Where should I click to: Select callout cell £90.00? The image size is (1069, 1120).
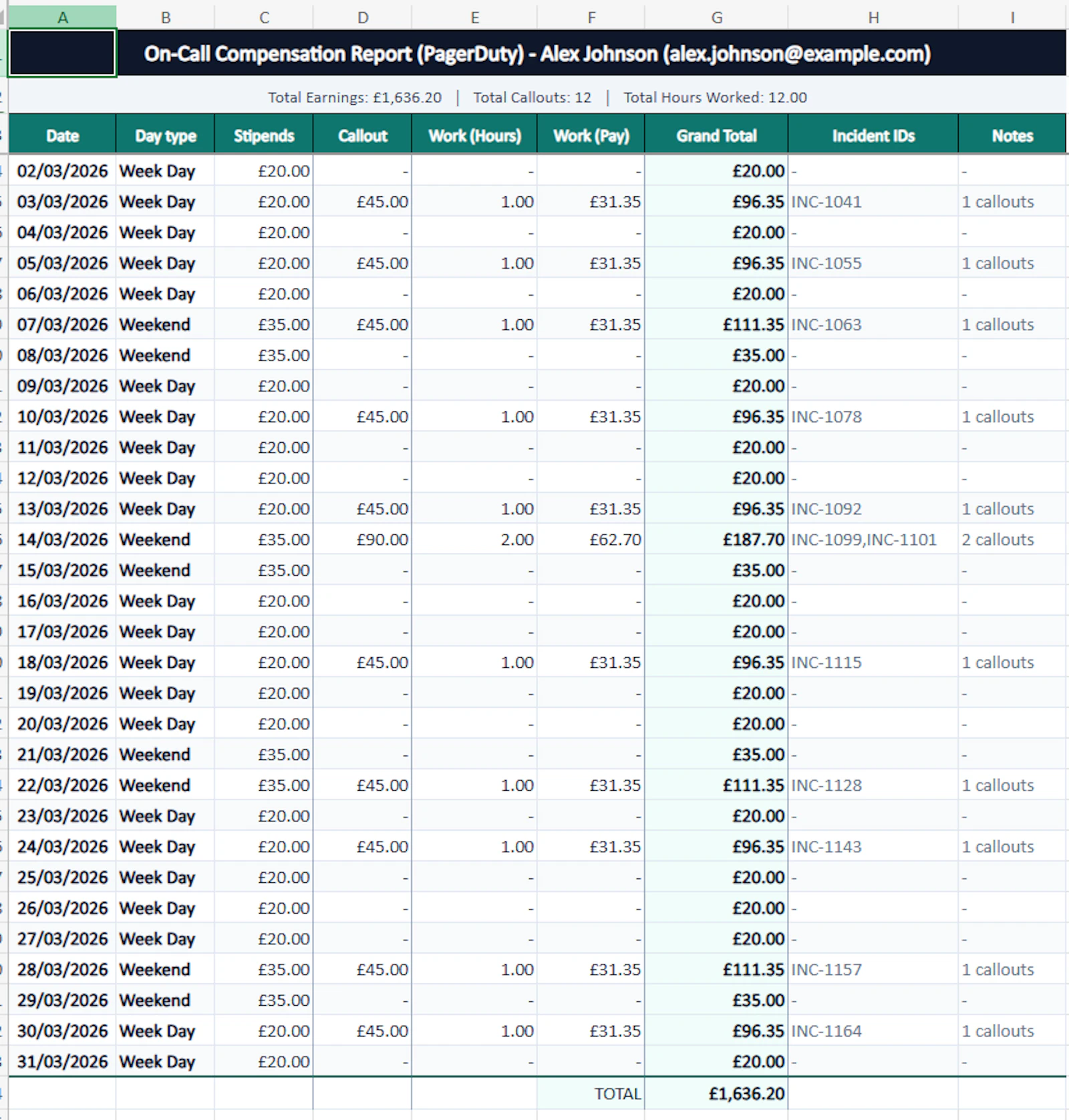tap(362, 540)
